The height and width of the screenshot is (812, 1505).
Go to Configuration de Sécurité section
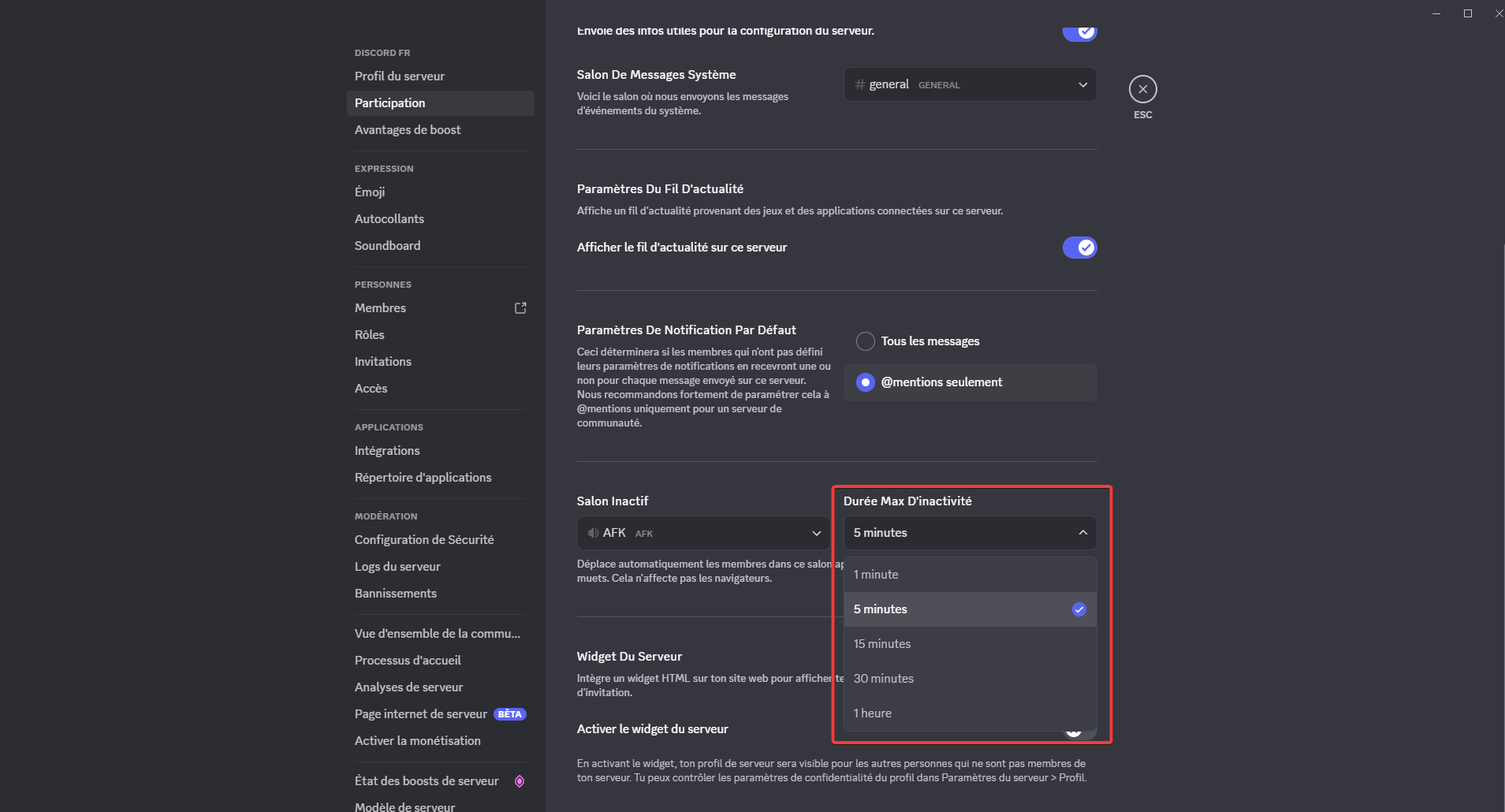pos(424,540)
